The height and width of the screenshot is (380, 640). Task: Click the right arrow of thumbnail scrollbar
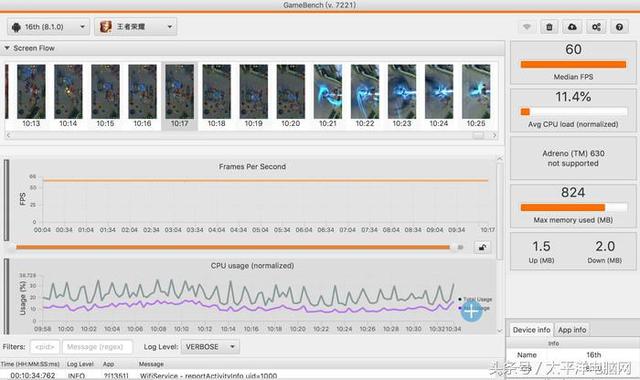tap(495, 135)
